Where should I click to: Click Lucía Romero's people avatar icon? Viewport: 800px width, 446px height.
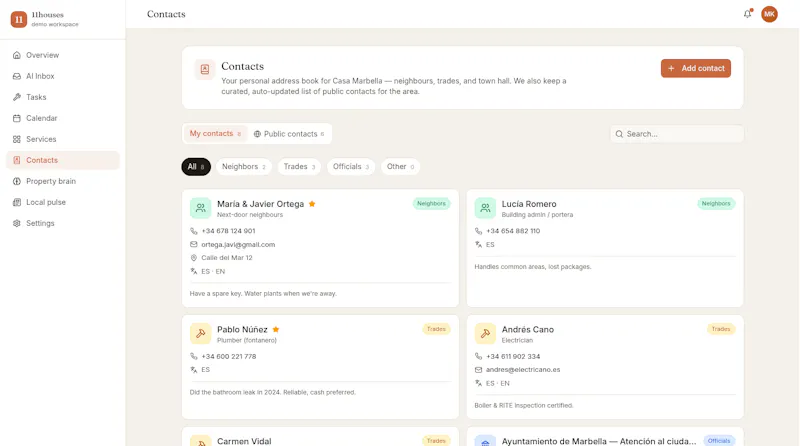coord(485,208)
